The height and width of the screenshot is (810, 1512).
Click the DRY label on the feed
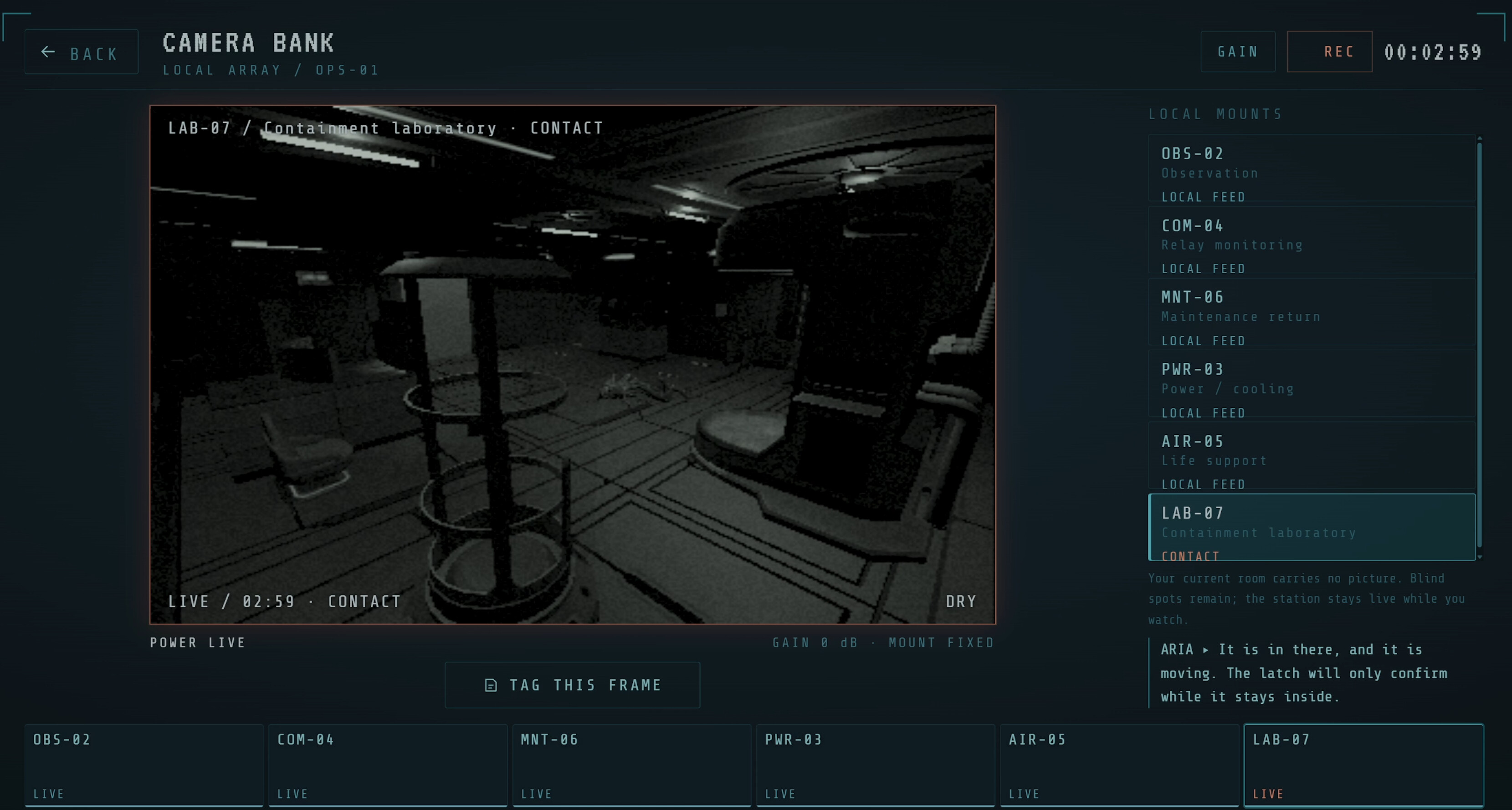[x=961, y=602]
